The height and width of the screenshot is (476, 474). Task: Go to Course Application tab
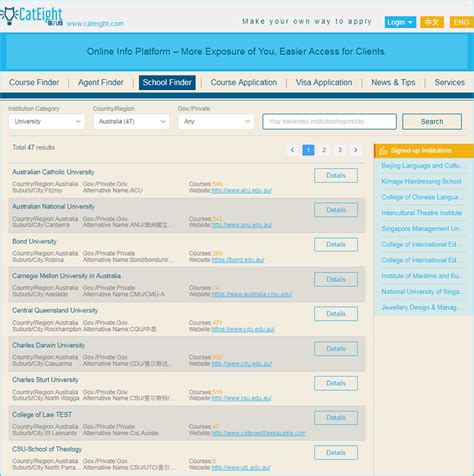click(244, 82)
